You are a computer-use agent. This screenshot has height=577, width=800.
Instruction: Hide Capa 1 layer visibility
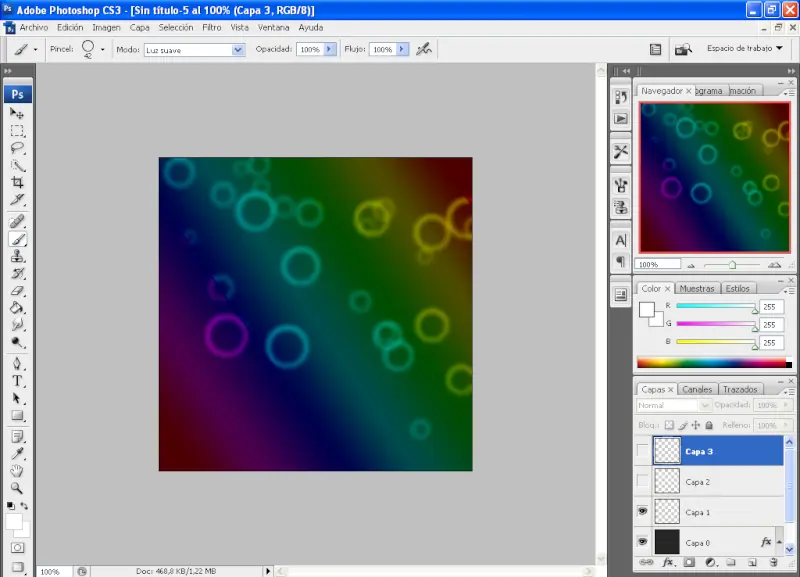pos(642,511)
